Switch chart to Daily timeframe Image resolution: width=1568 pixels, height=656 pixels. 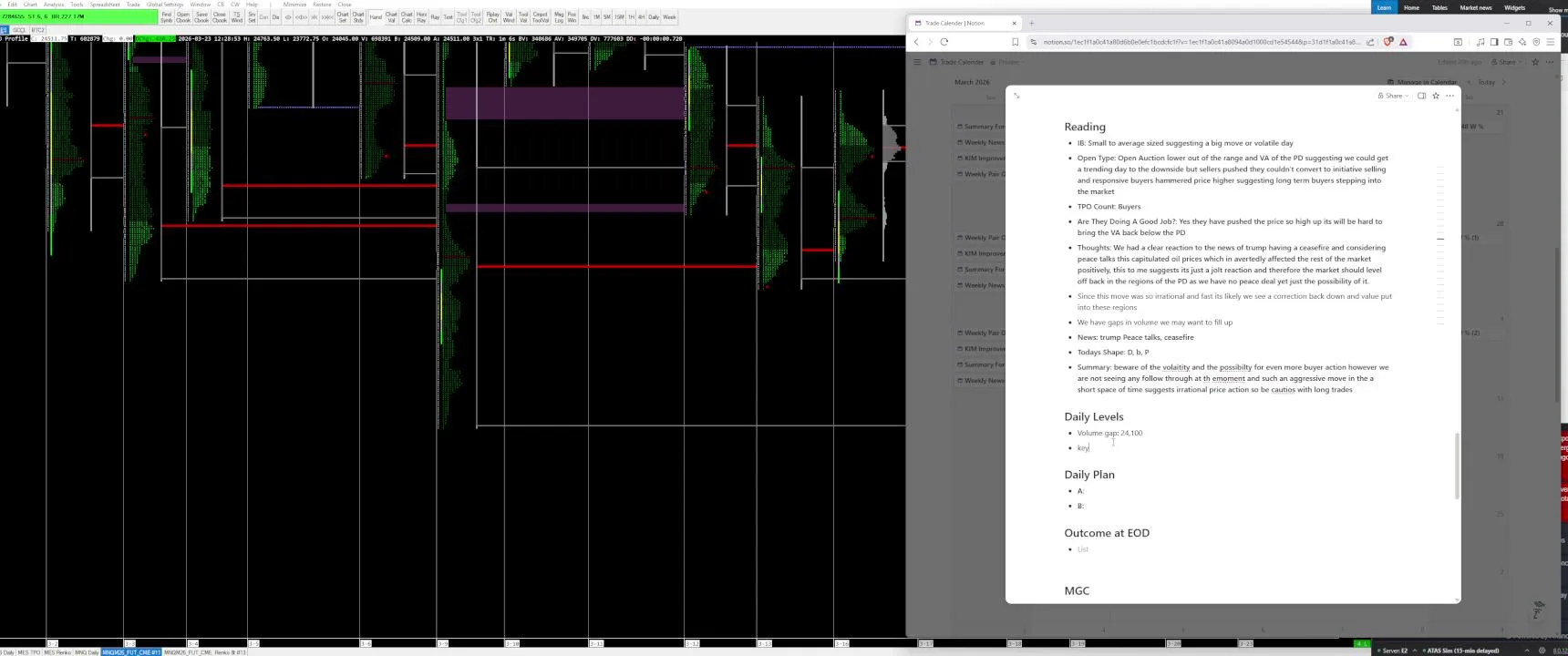tap(654, 17)
